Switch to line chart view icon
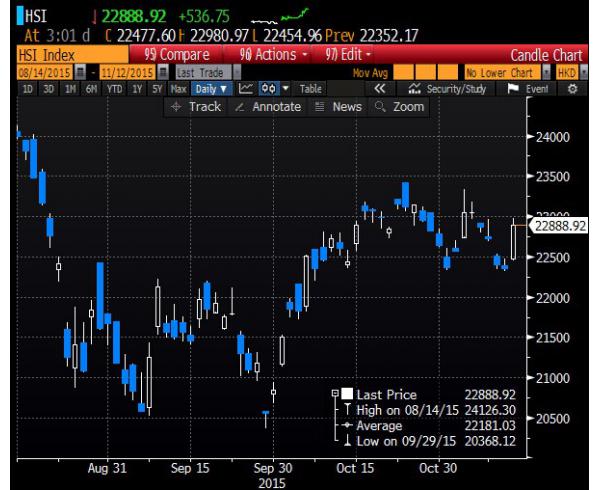 click(x=246, y=89)
